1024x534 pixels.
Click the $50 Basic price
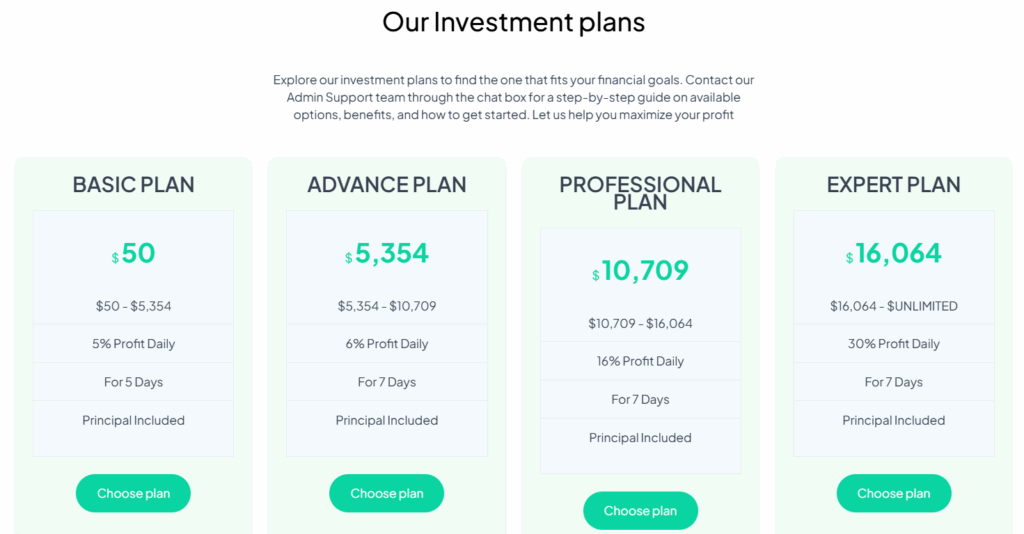(x=134, y=254)
